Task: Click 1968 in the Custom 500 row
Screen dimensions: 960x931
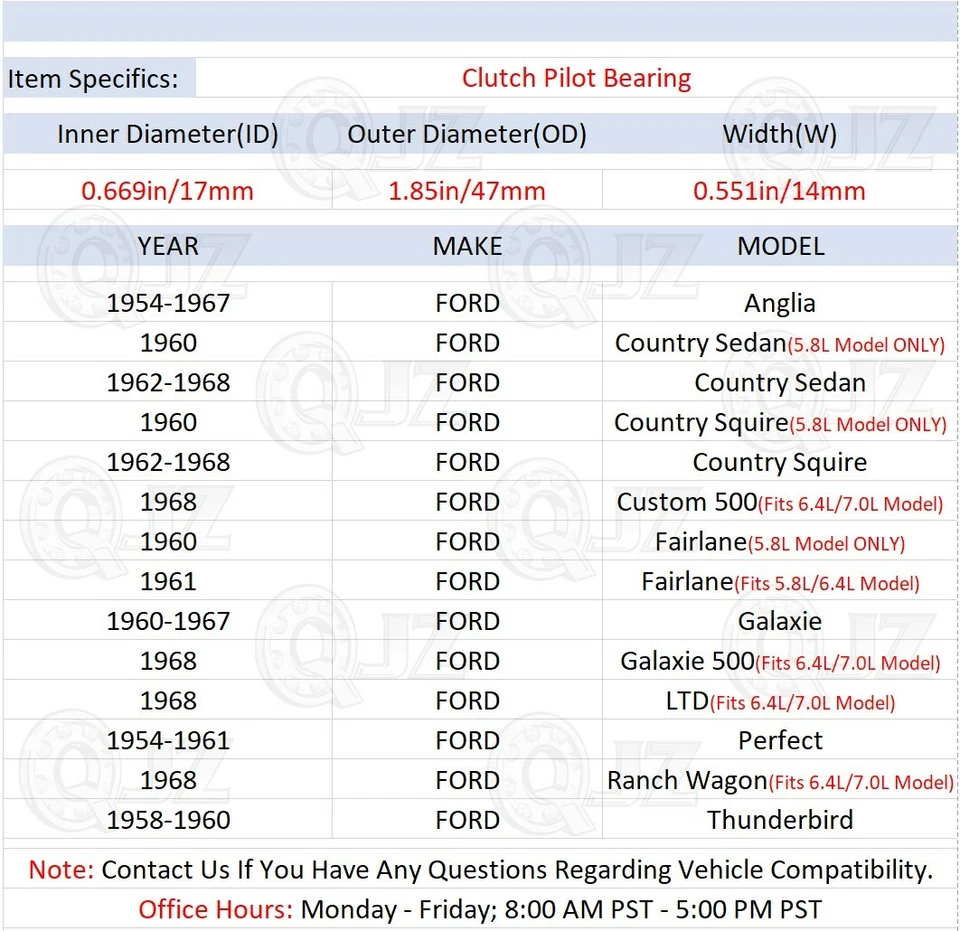Action: [x=168, y=502]
